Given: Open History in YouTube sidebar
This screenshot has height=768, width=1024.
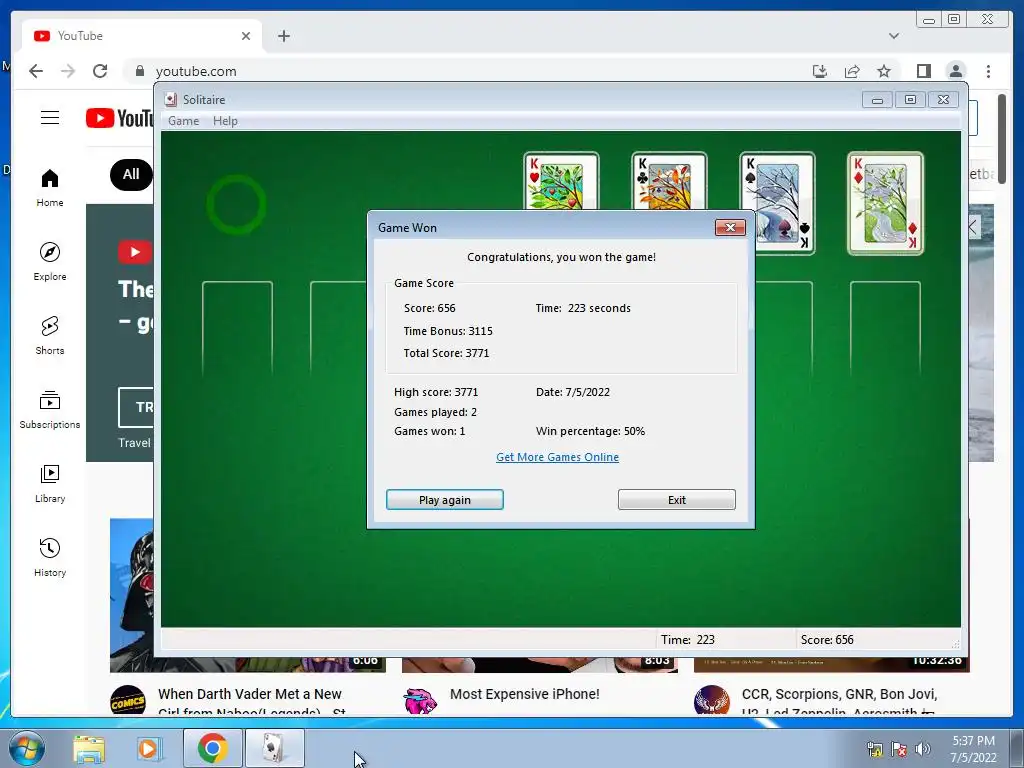Looking at the screenshot, I should point(50,557).
